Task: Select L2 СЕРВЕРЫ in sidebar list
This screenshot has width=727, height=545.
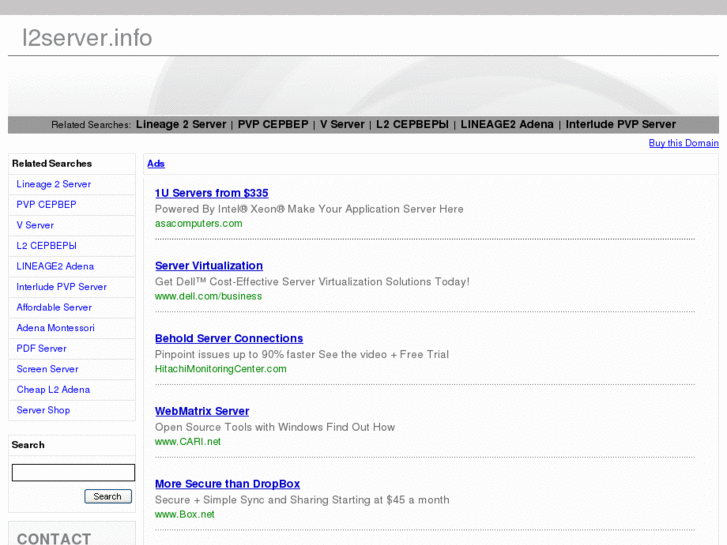Action: 46,245
